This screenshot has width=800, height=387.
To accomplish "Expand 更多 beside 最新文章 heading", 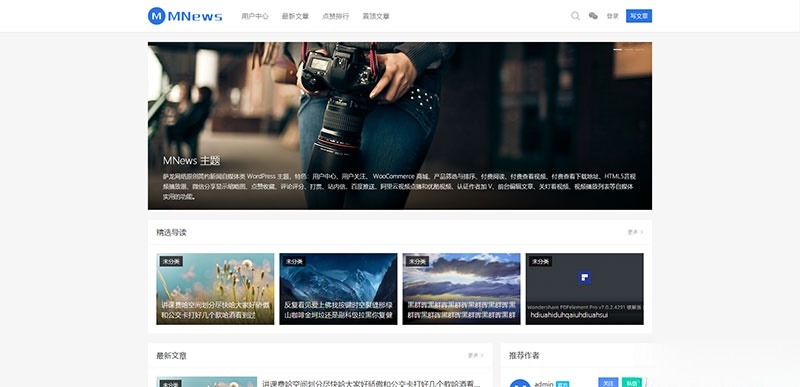I will pos(476,355).
